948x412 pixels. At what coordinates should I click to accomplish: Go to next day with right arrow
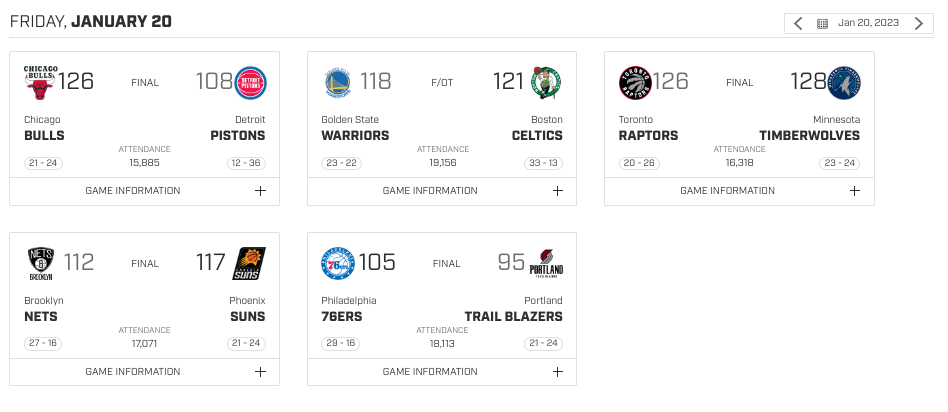tap(919, 24)
